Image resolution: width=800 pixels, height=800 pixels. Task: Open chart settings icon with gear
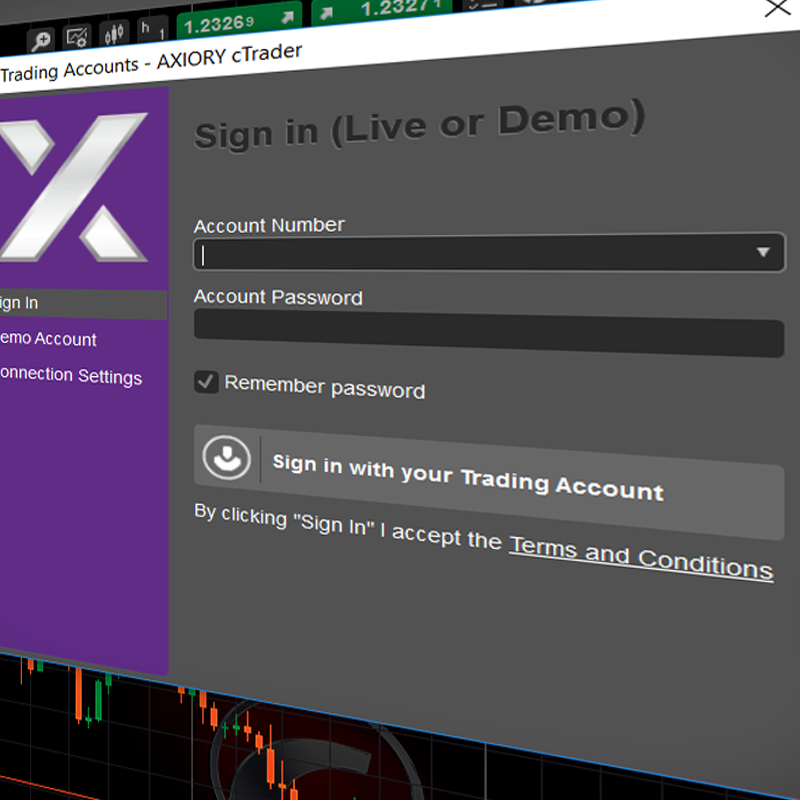click(x=77, y=37)
